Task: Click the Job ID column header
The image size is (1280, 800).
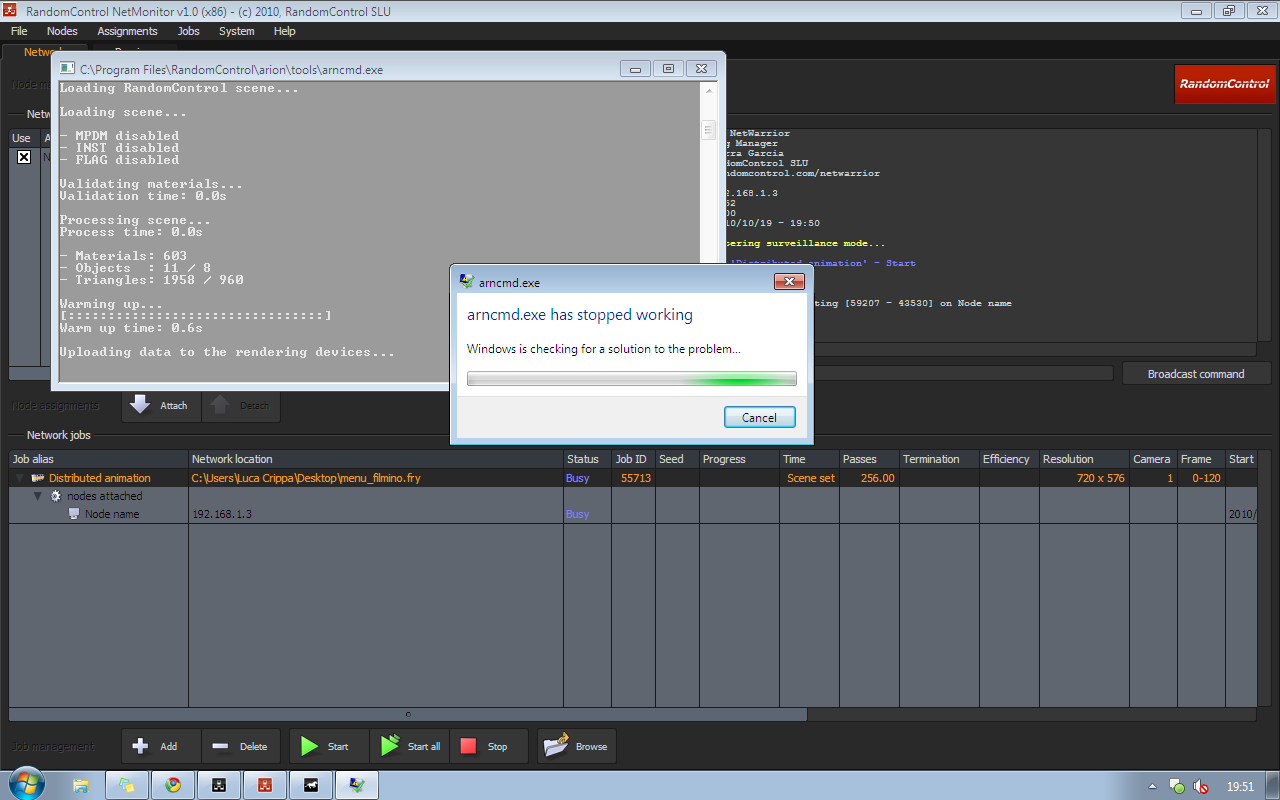Action: pyautogui.click(x=633, y=459)
